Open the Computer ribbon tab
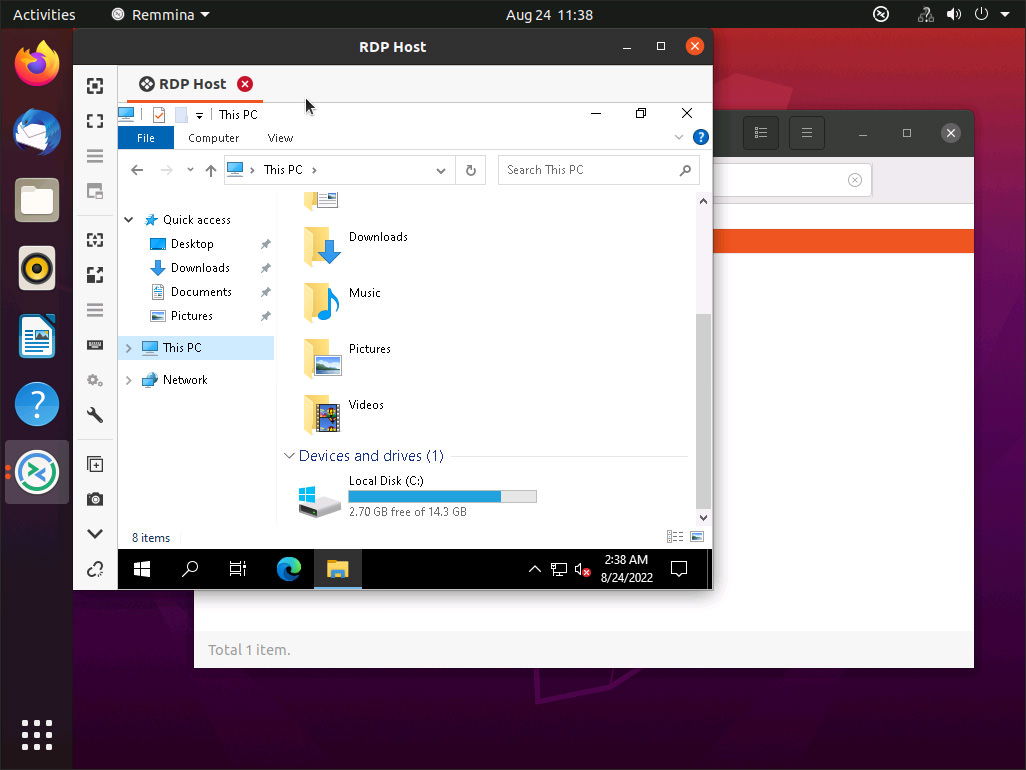 point(213,138)
